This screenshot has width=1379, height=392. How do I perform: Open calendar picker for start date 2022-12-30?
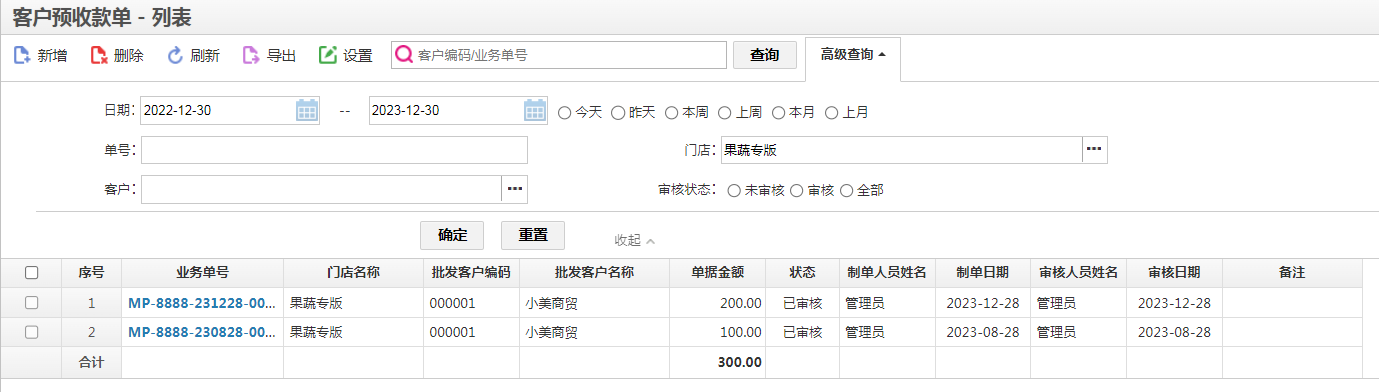tap(306, 111)
